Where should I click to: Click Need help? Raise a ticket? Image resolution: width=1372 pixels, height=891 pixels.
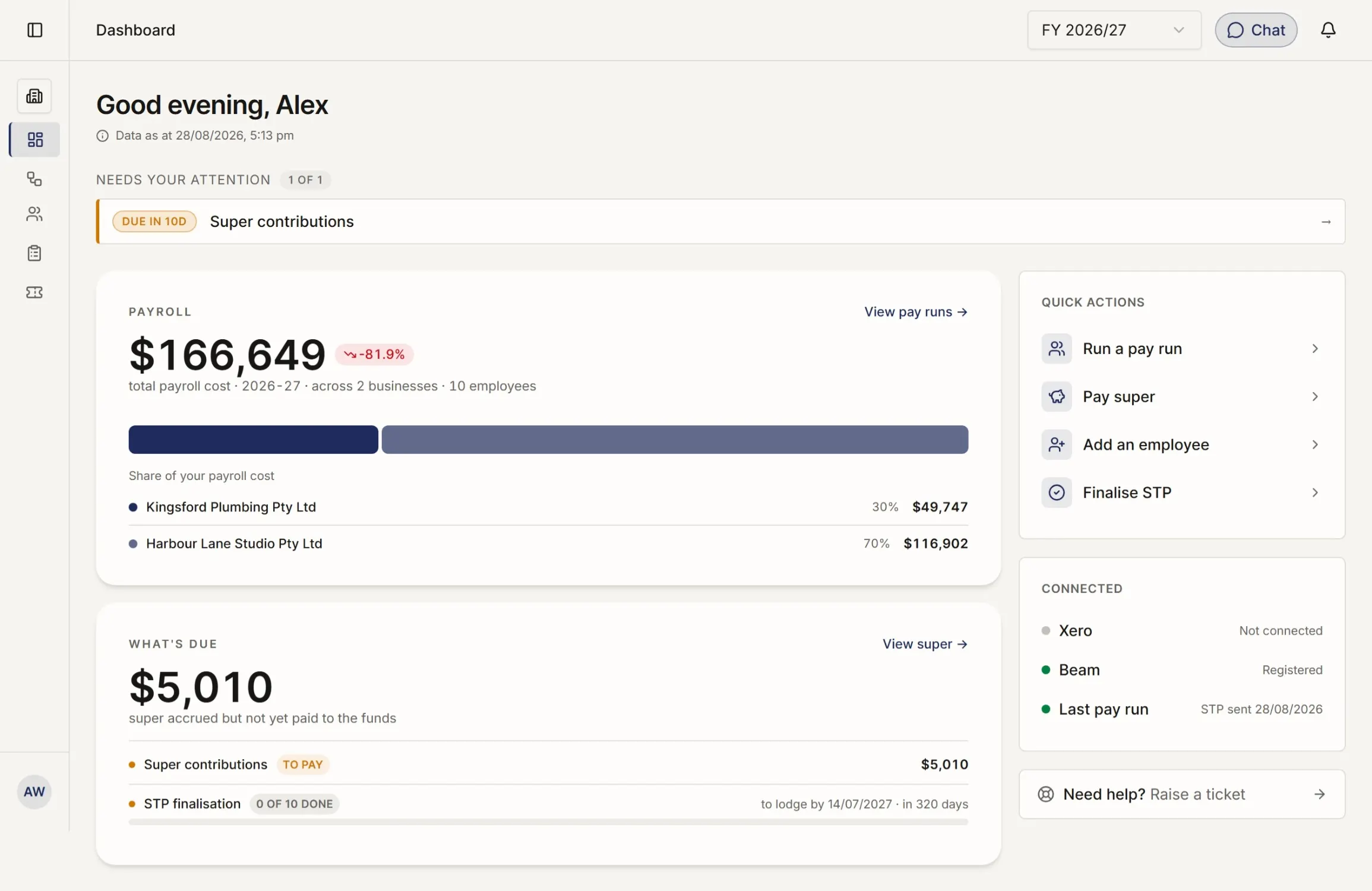[1182, 795]
